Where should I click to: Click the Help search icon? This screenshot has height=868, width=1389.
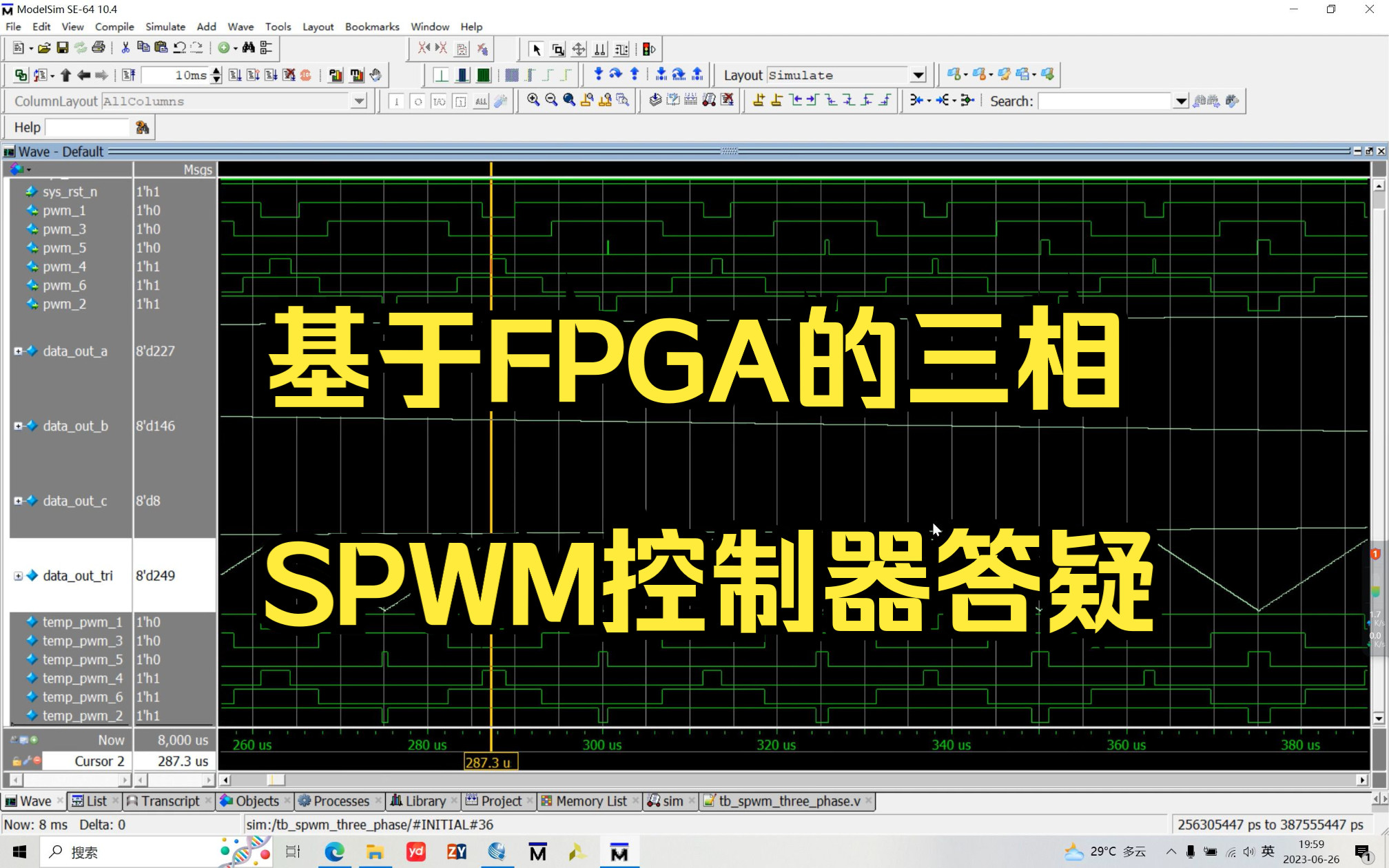point(143,127)
